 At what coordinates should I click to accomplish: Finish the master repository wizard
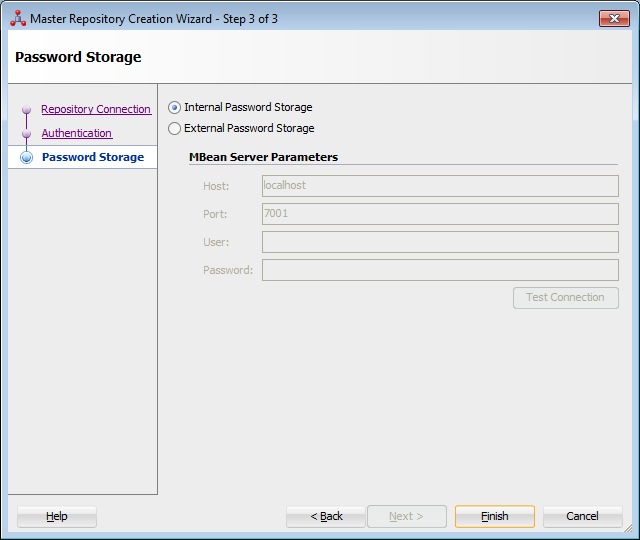495,516
